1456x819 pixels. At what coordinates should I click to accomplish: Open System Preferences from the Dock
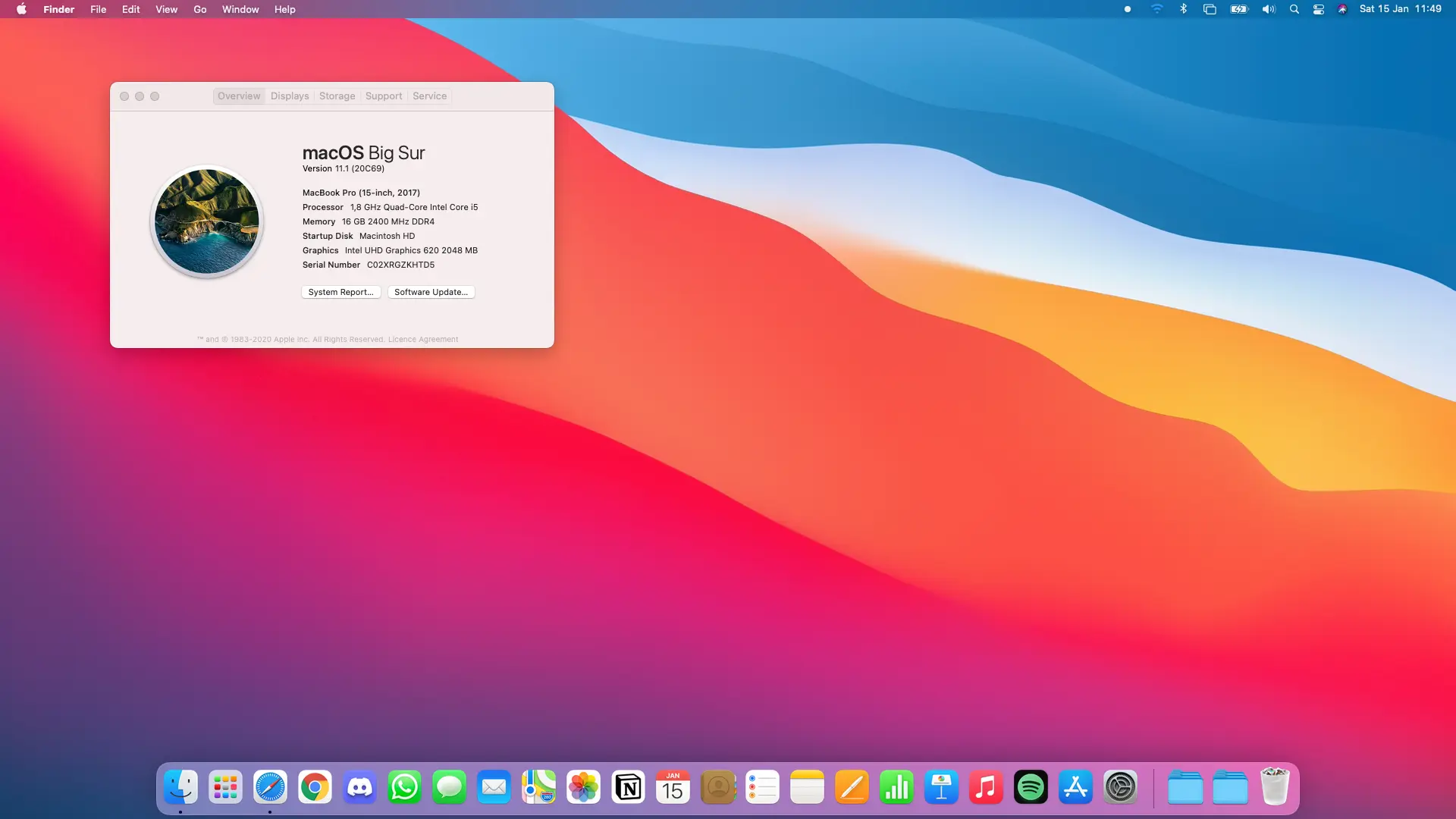[1120, 787]
